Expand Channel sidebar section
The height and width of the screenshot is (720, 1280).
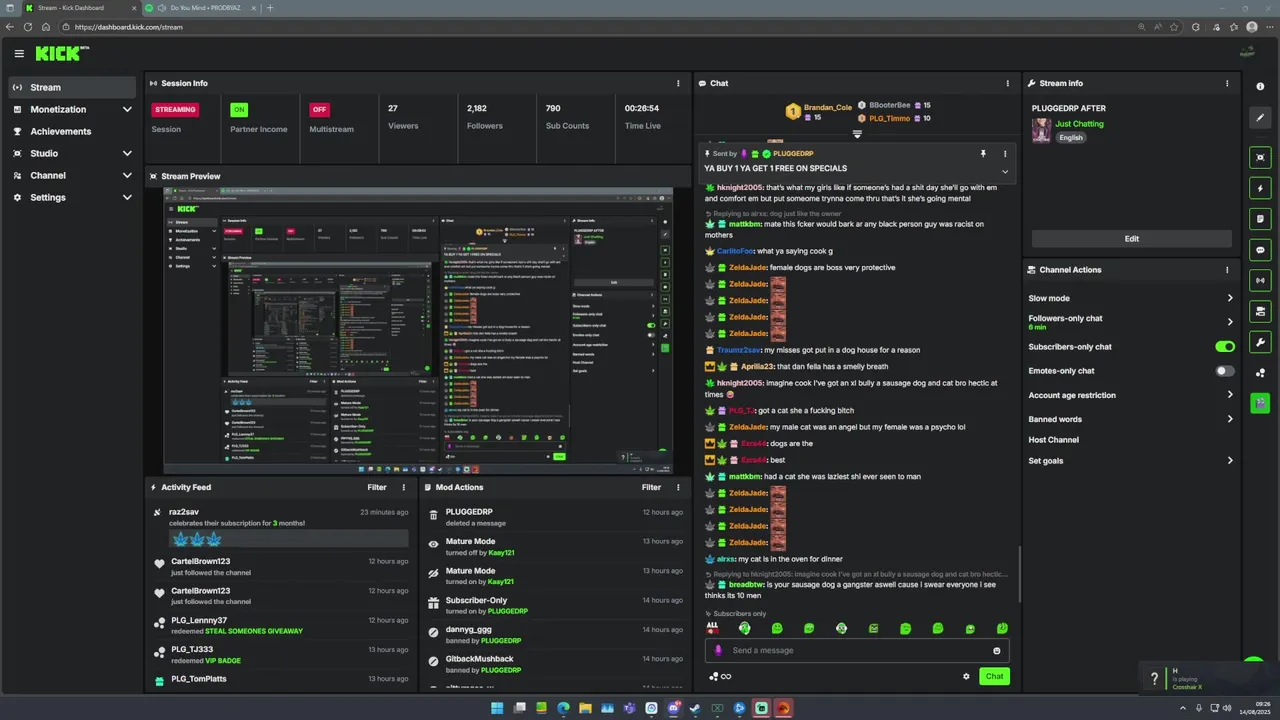tap(127, 175)
